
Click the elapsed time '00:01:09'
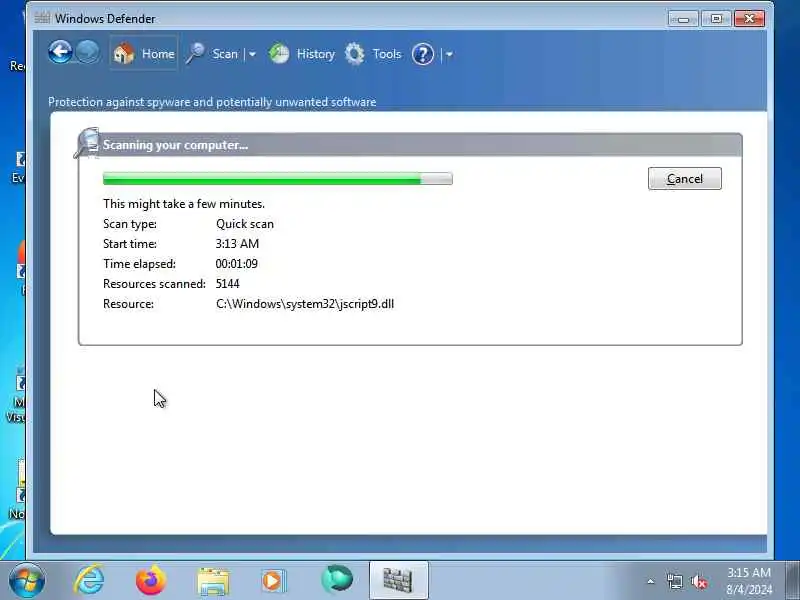tap(237, 264)
